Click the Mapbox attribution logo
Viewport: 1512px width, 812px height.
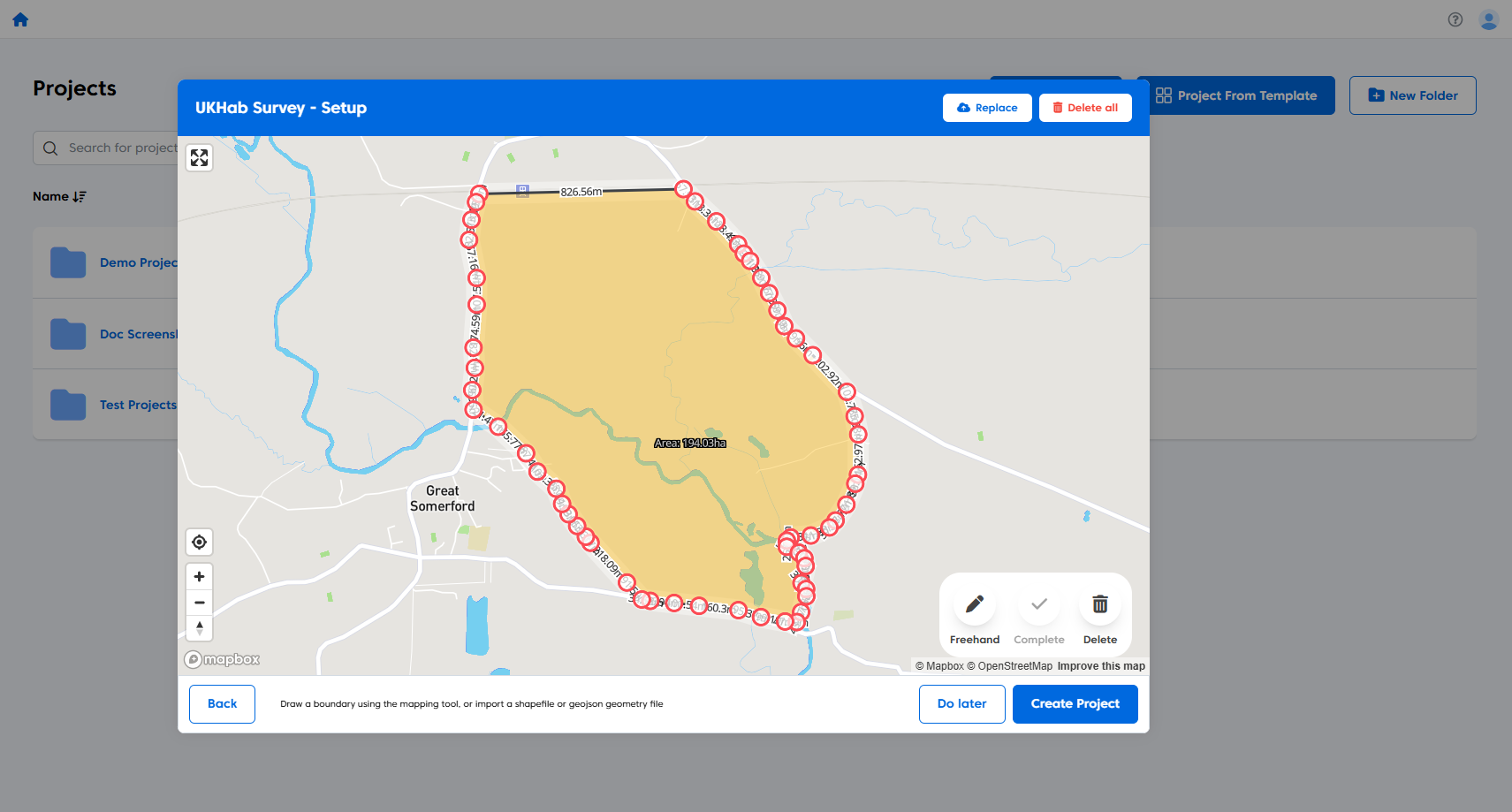[222, 659]
